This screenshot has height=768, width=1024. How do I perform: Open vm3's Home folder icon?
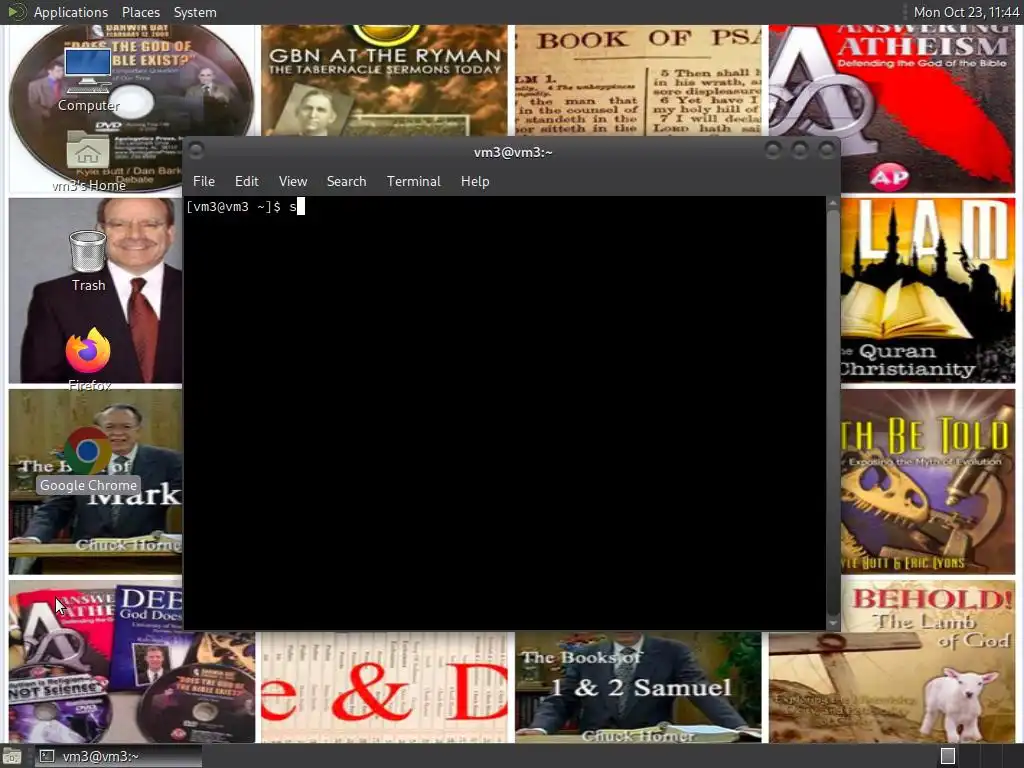tap(88, 160)
